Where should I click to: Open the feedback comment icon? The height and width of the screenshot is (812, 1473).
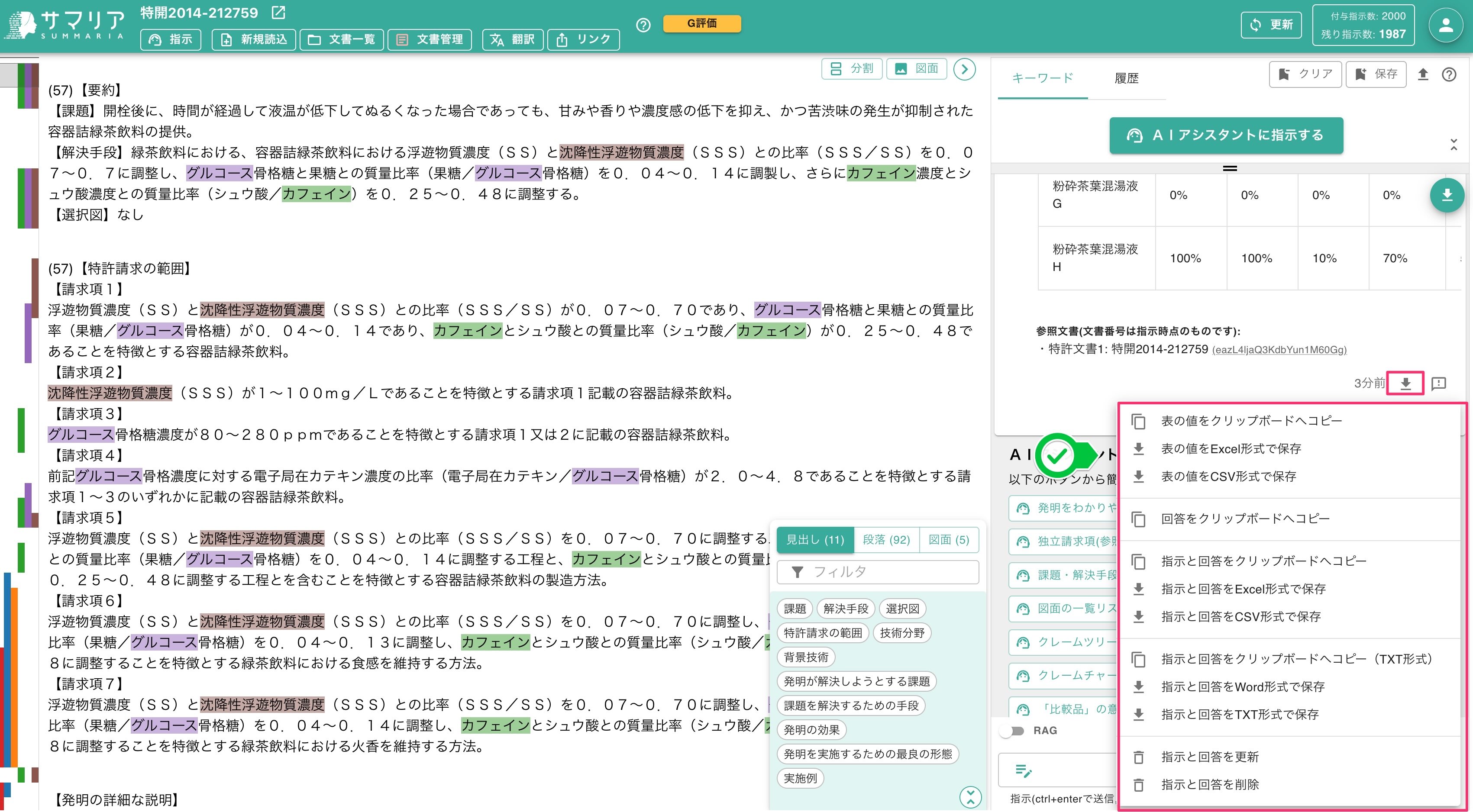pyautogui.click(x=1439, y=383)
